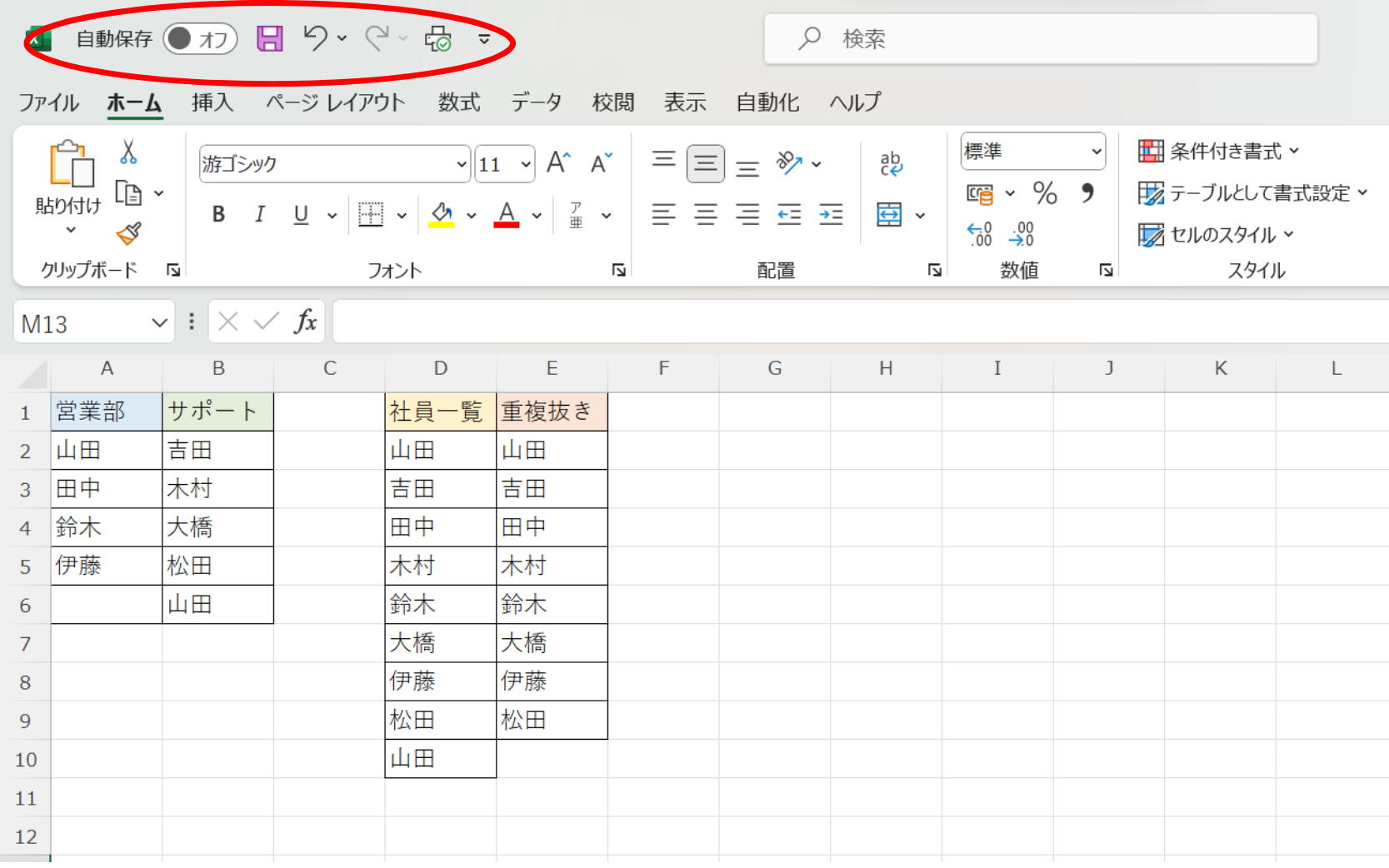Open the 貼り付け paste options arrow
Image resolution: width=1389 pixels, height=868 pixels.
coord(71,230)
